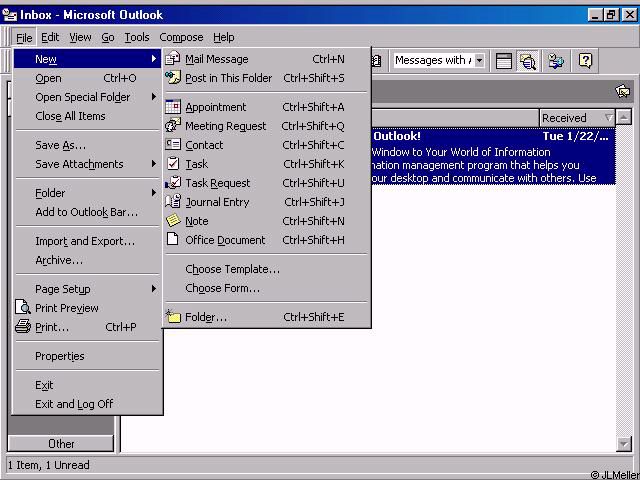640x480 pixels.
Task: Select Choose Template in New submenu
Action: pos(266,269)
